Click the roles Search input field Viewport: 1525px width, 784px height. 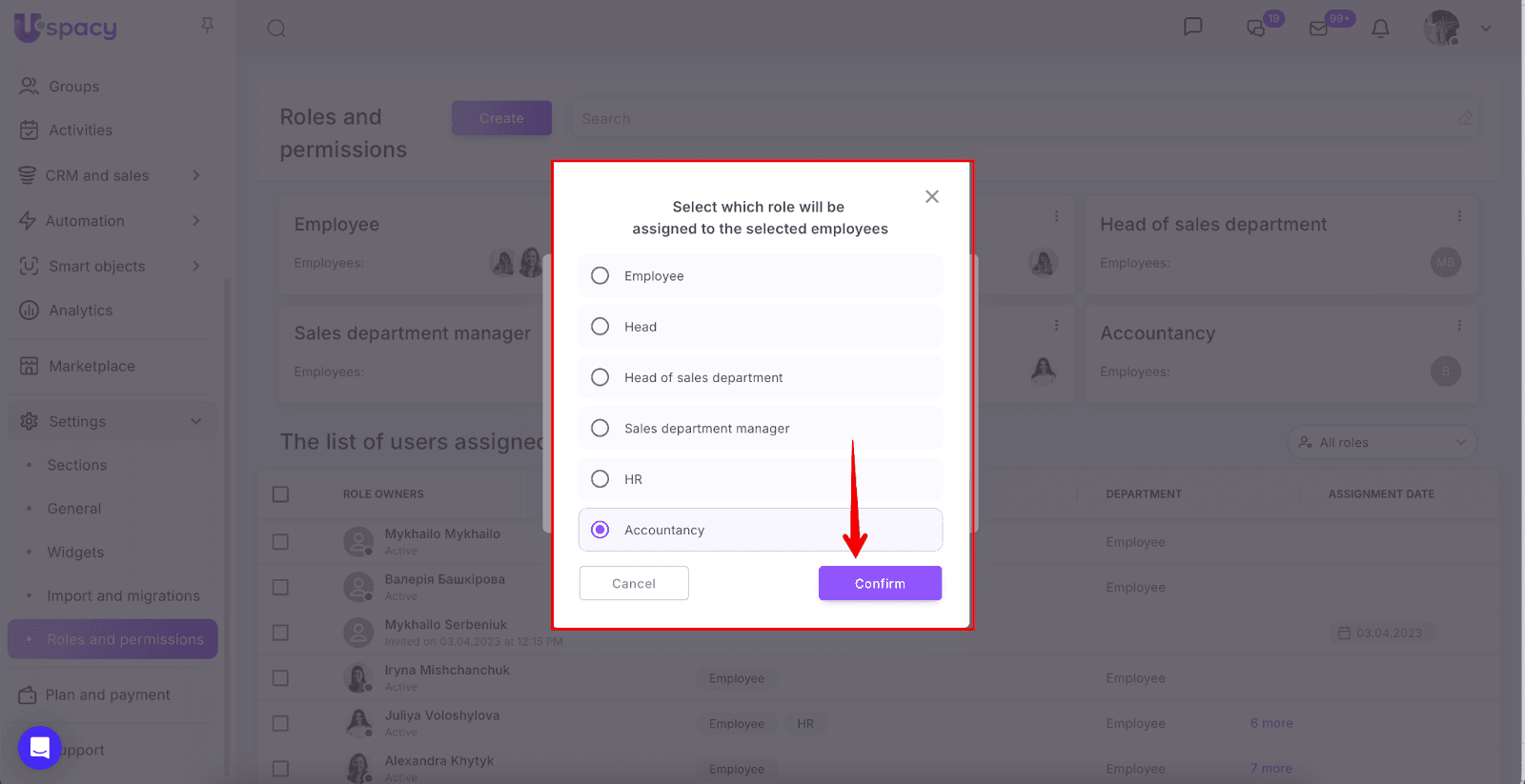click(1010, 119)
